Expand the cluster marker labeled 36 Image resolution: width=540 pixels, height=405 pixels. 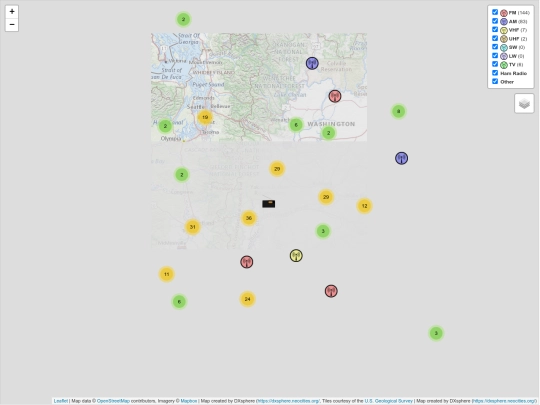point(249,218)
